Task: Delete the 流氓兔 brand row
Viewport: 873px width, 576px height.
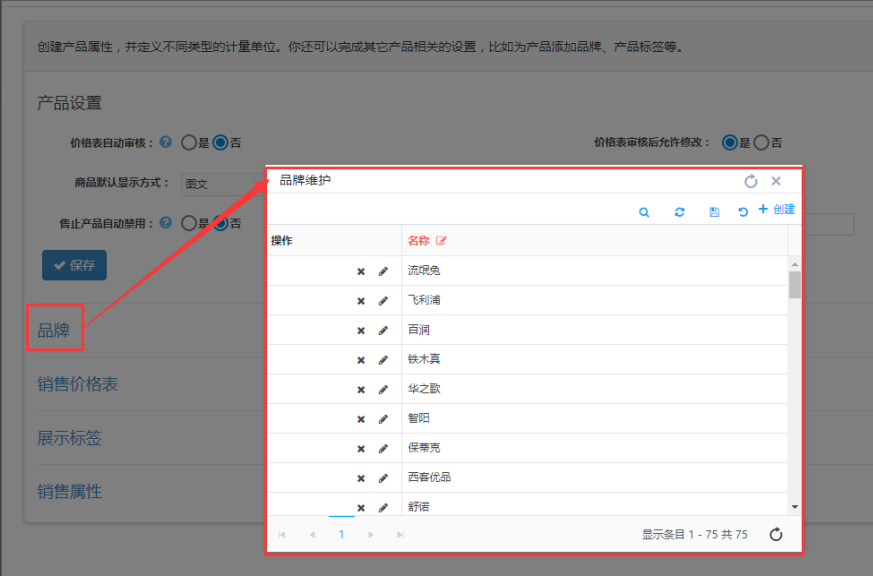Action: (x=361, y=271)
